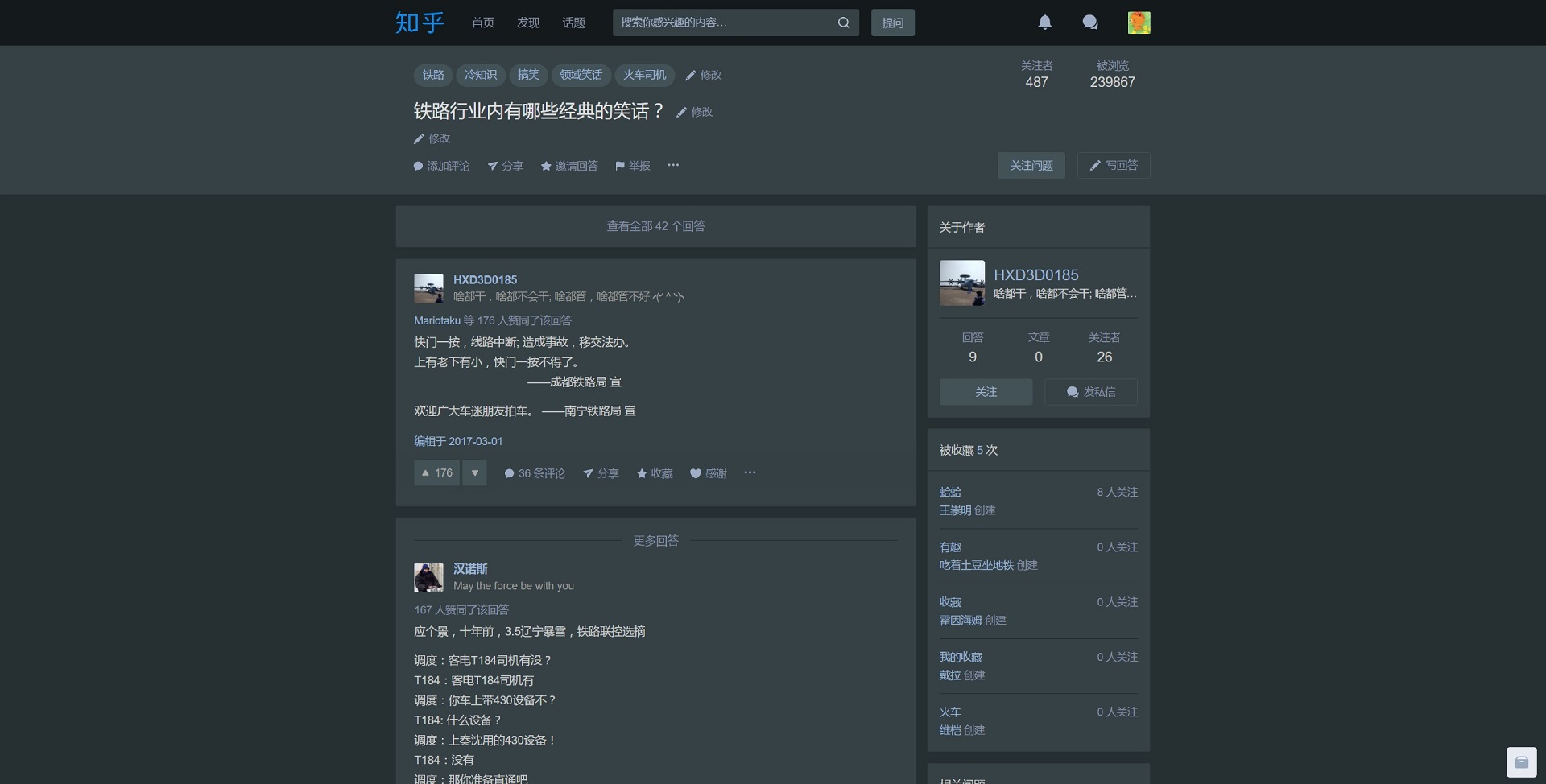Go to the 话题 section in top menu
This screenshot has height=784, width=1546.
pyautogui.click(x=573, y=23)
